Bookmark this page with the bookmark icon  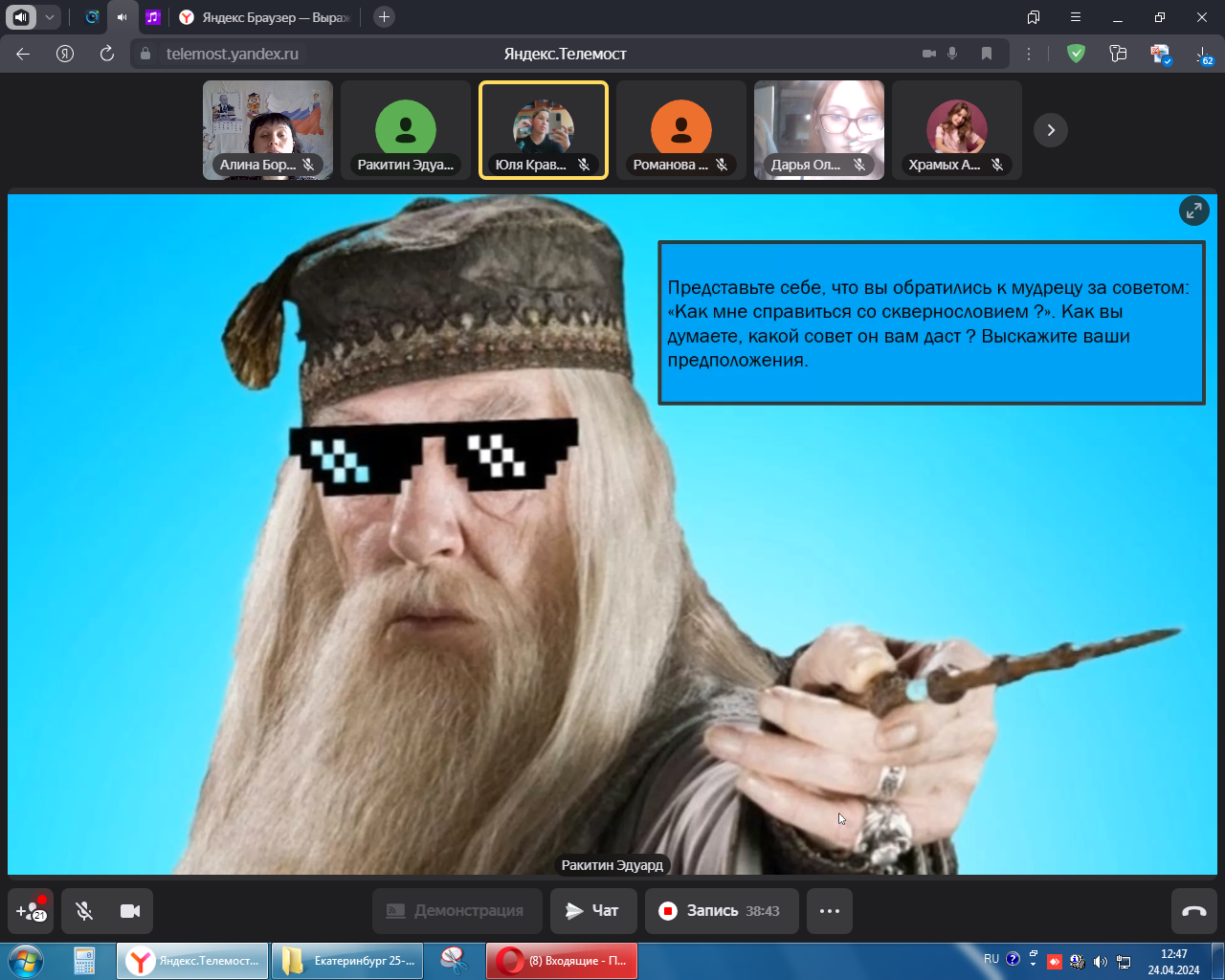click(x=987, y=54)
